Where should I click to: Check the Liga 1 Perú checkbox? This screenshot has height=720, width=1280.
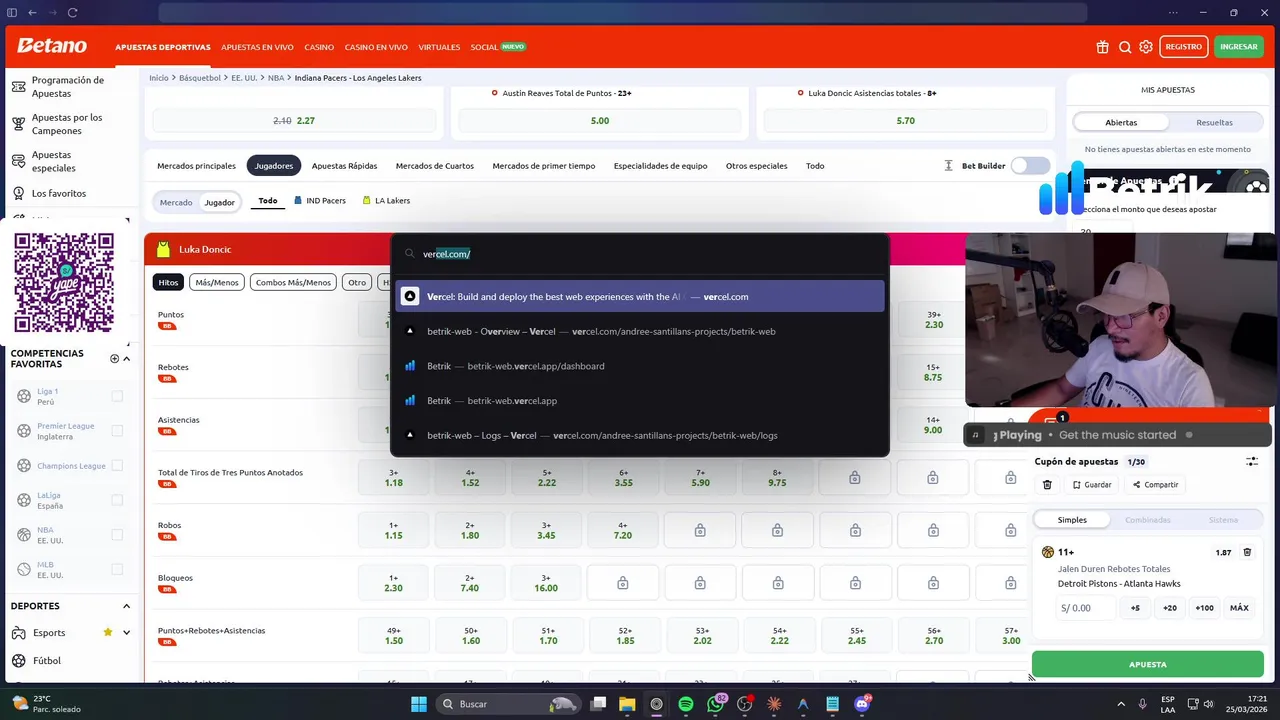coord(117,396)
